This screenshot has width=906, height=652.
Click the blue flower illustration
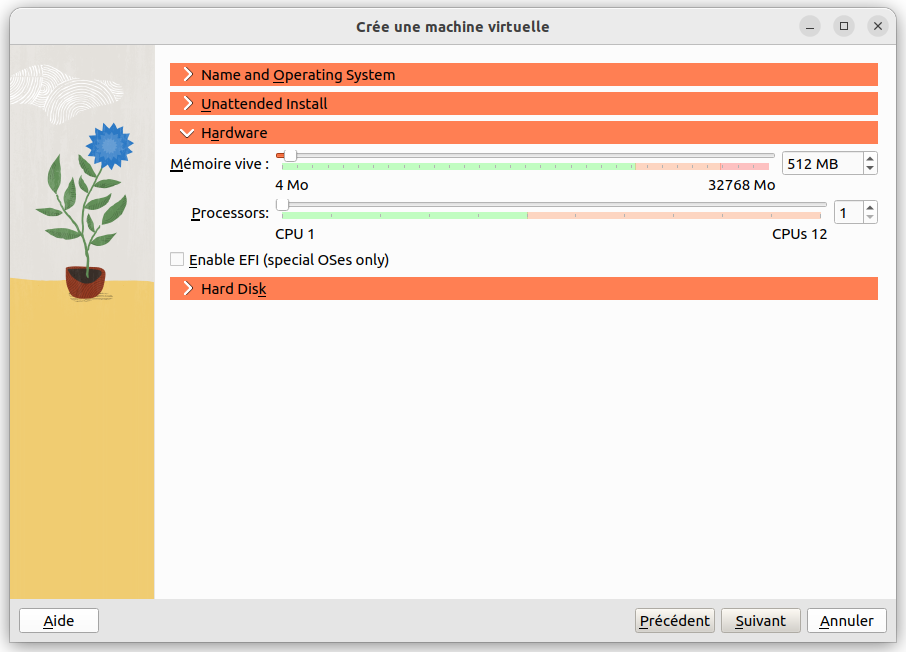click(x=108, y=147)
